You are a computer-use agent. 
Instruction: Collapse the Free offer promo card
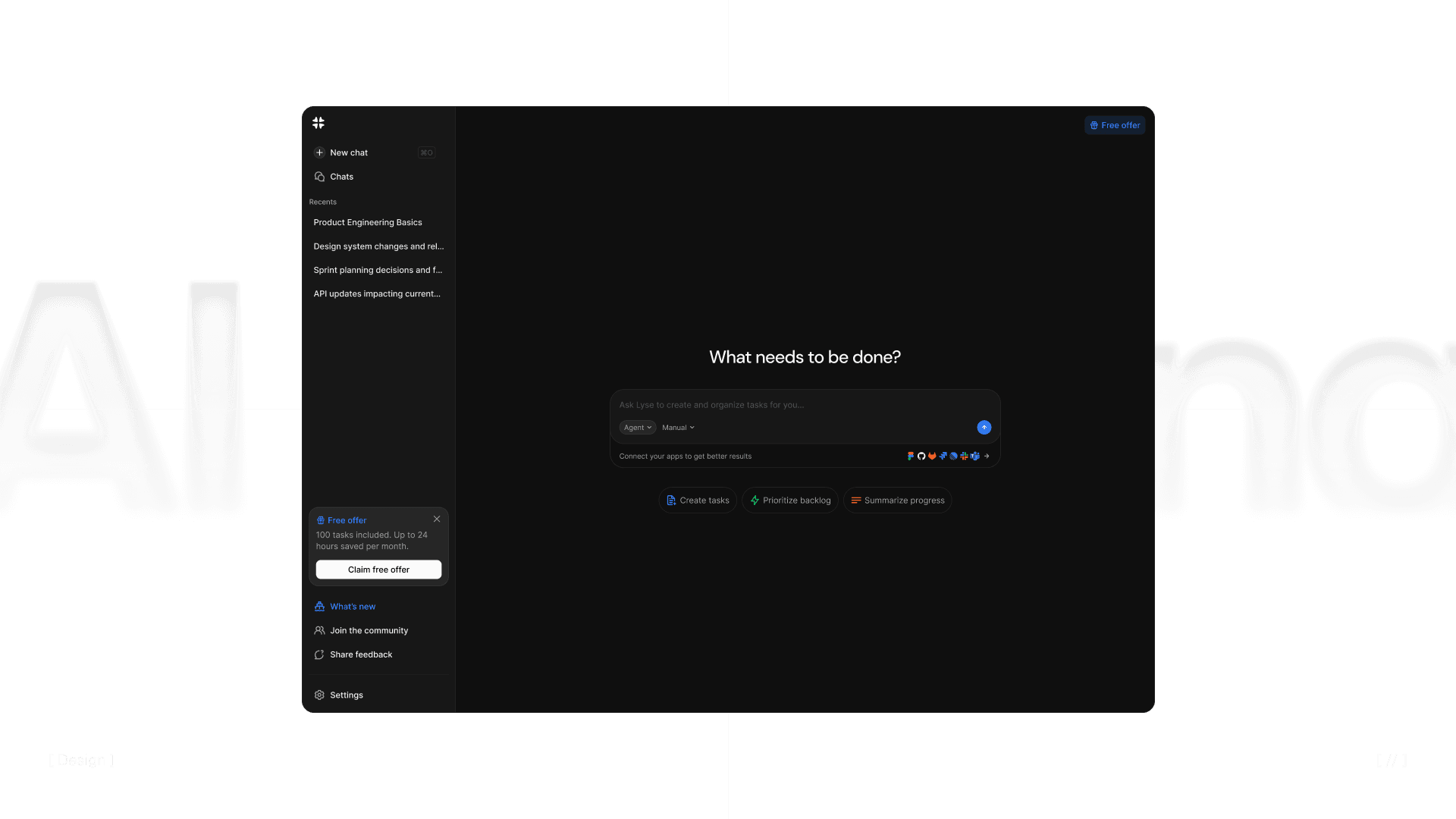tap(437, 519)
